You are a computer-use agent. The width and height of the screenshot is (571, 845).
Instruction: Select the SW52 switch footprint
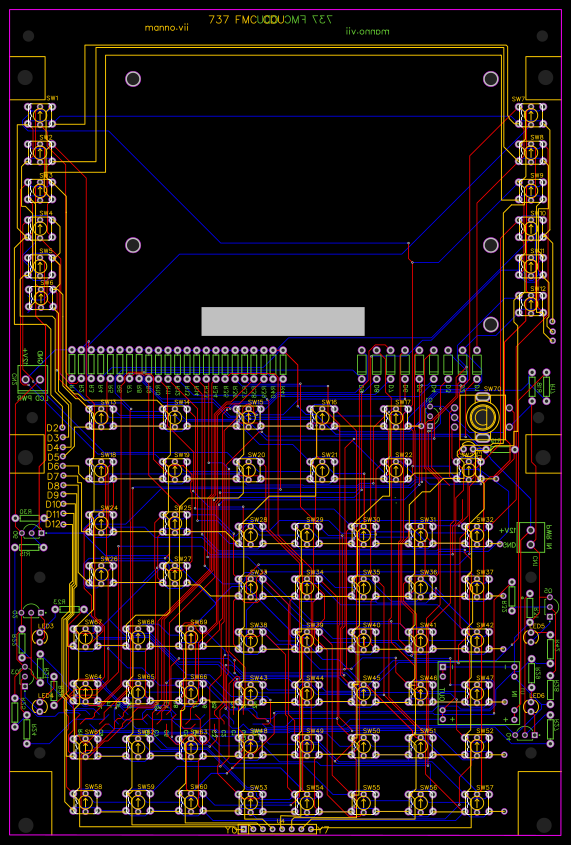click(x=477, y=745)
